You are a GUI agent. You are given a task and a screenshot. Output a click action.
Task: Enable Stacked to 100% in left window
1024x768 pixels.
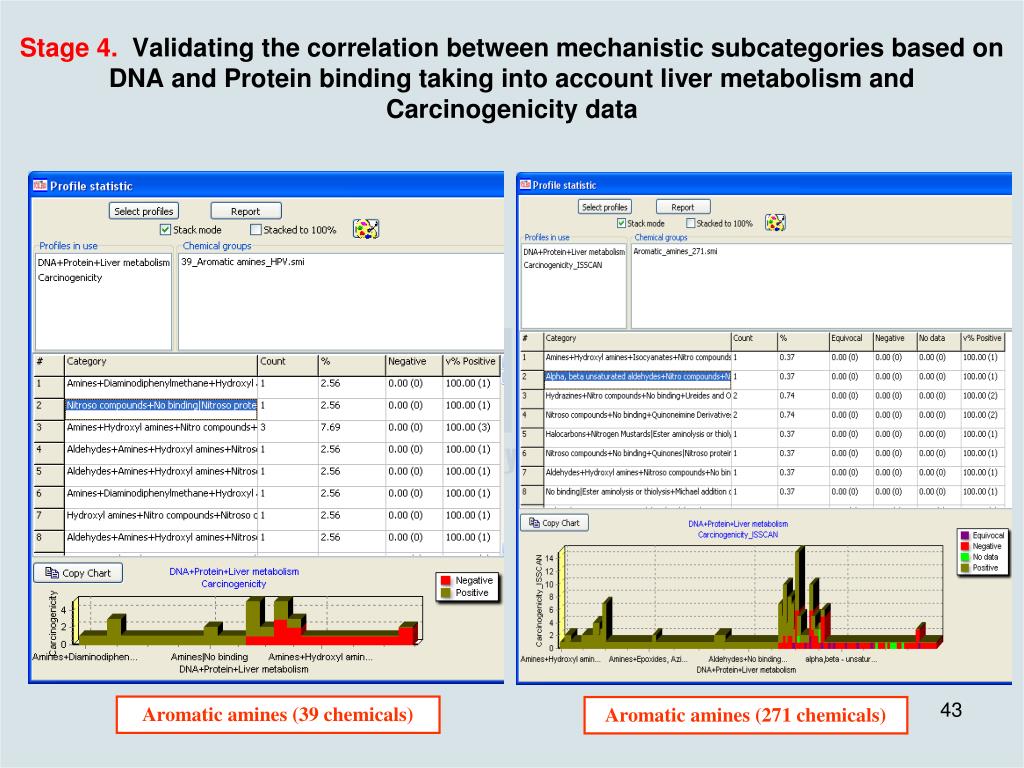[x=256, y=230]
